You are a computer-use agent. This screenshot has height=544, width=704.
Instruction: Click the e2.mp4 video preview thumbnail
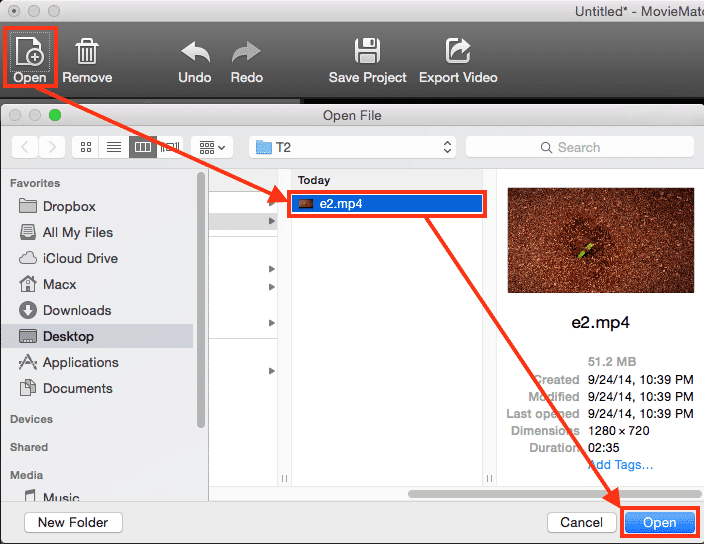601,240
